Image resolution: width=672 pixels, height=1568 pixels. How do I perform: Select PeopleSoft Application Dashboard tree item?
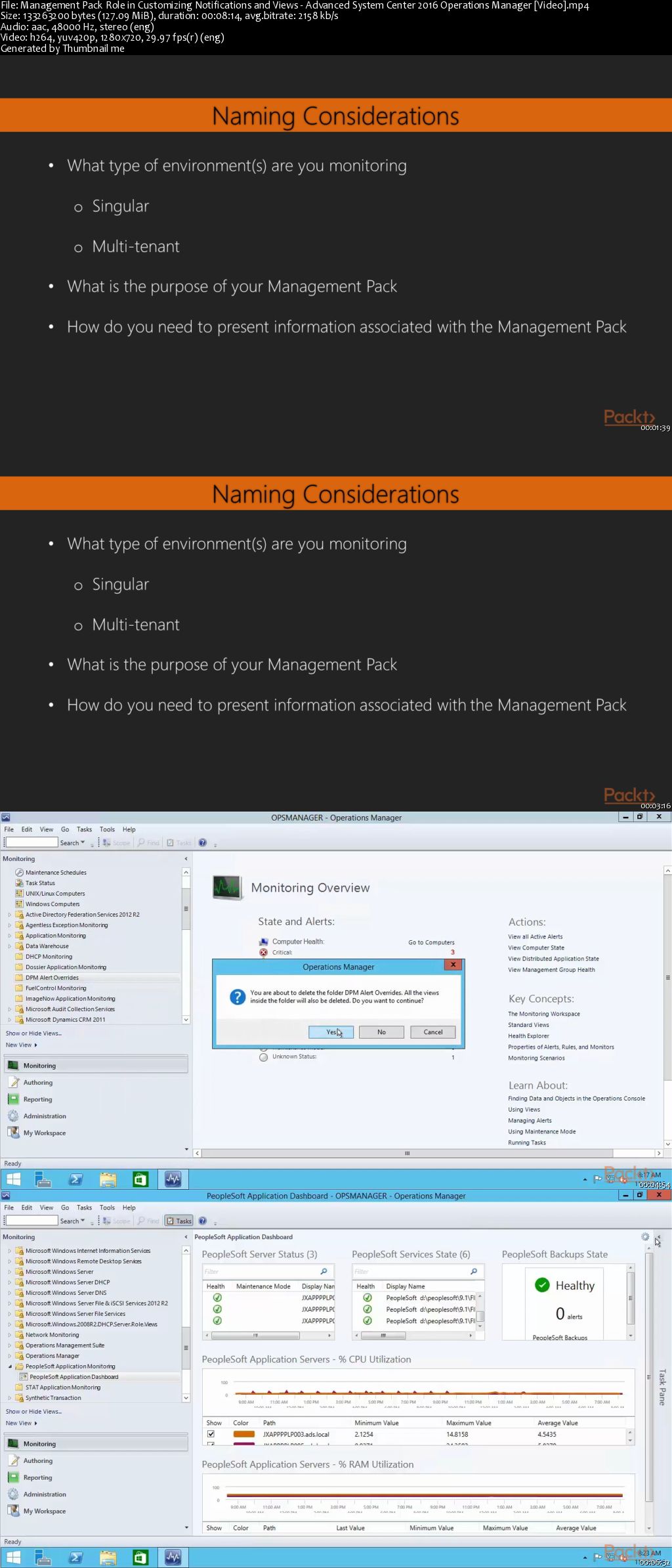coord(73,1377)
